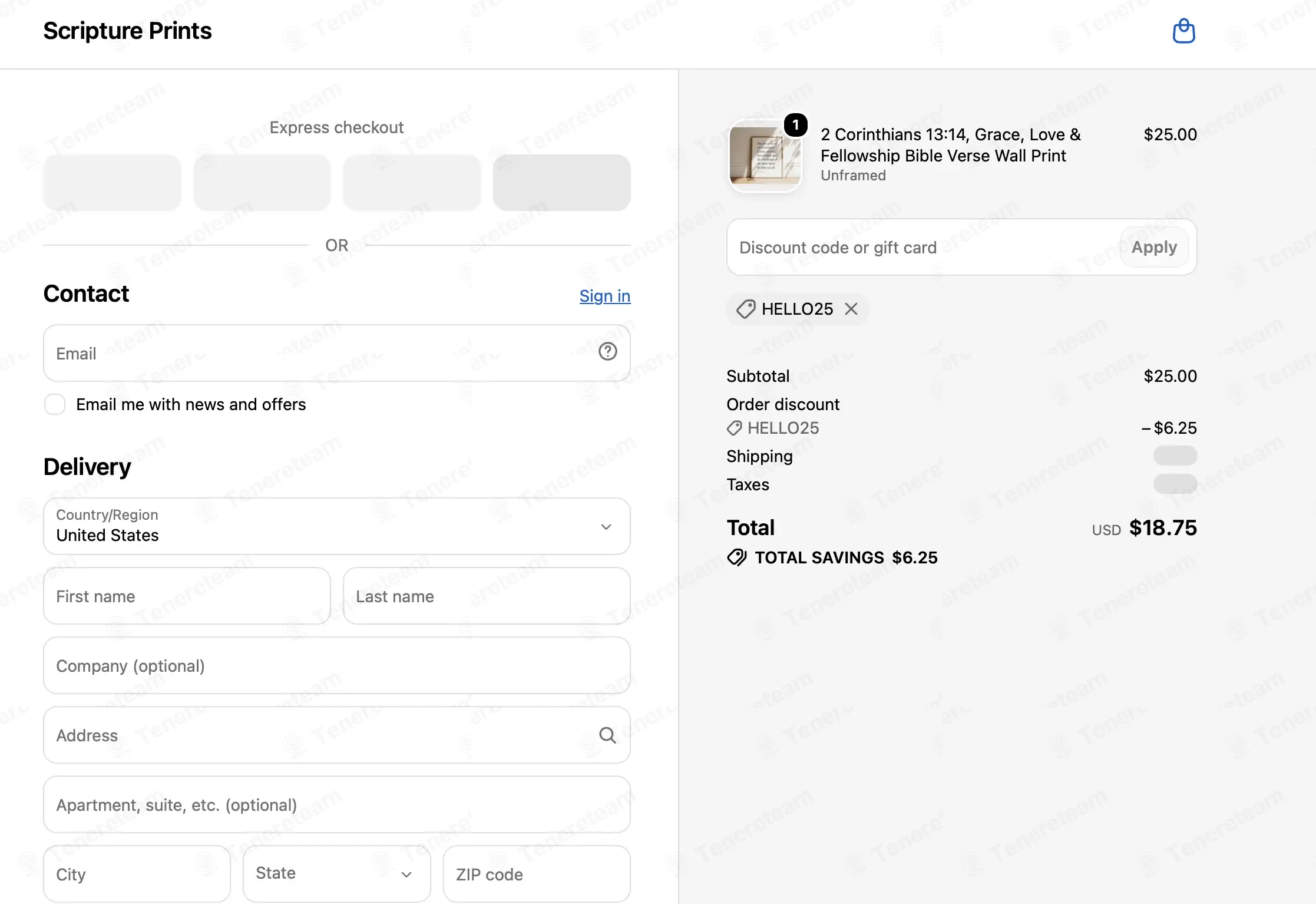Click the Scripture Prints store title
Viewport: 1316px width, 904px height.
[127, 31]
